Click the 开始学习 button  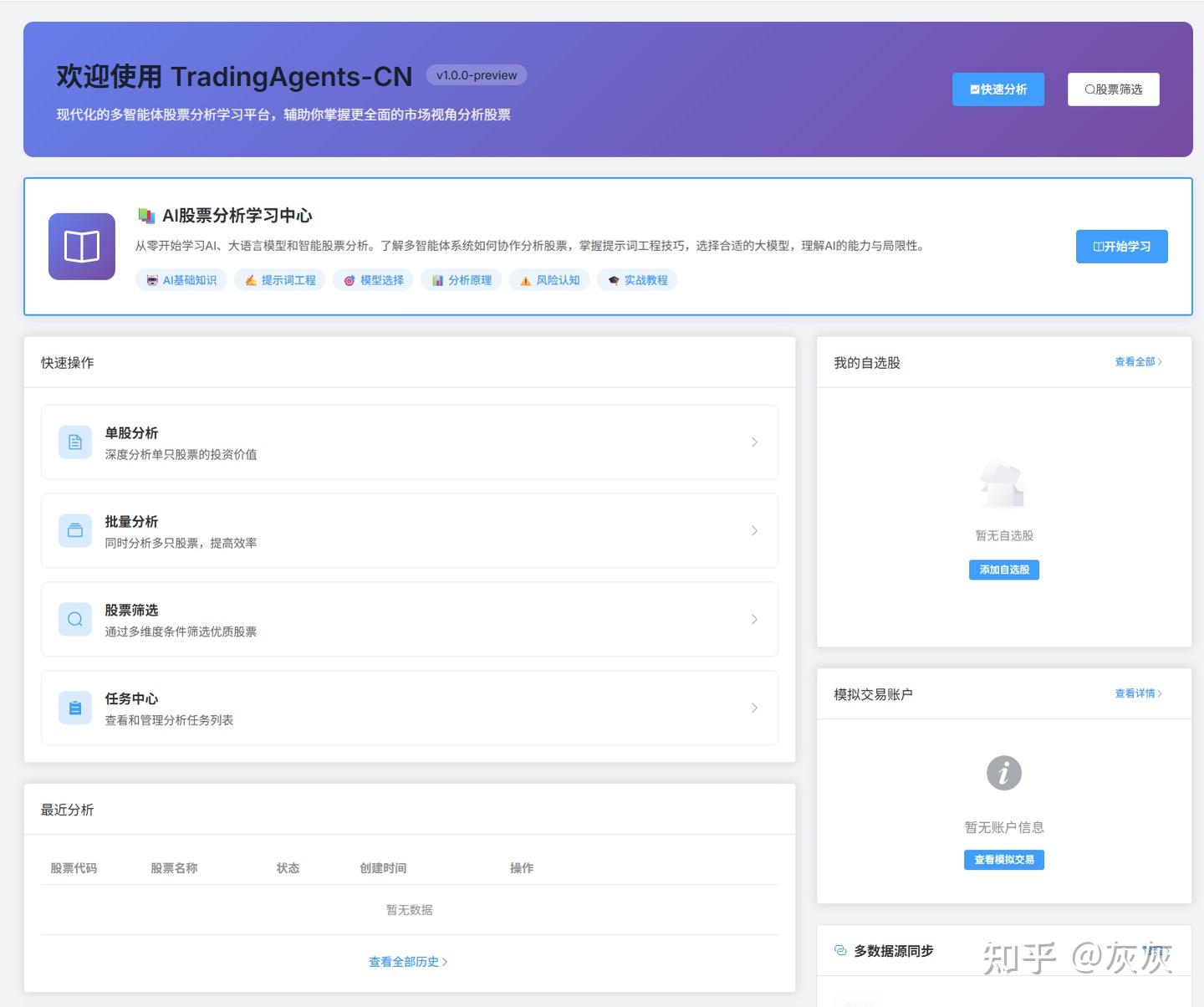1121,246
